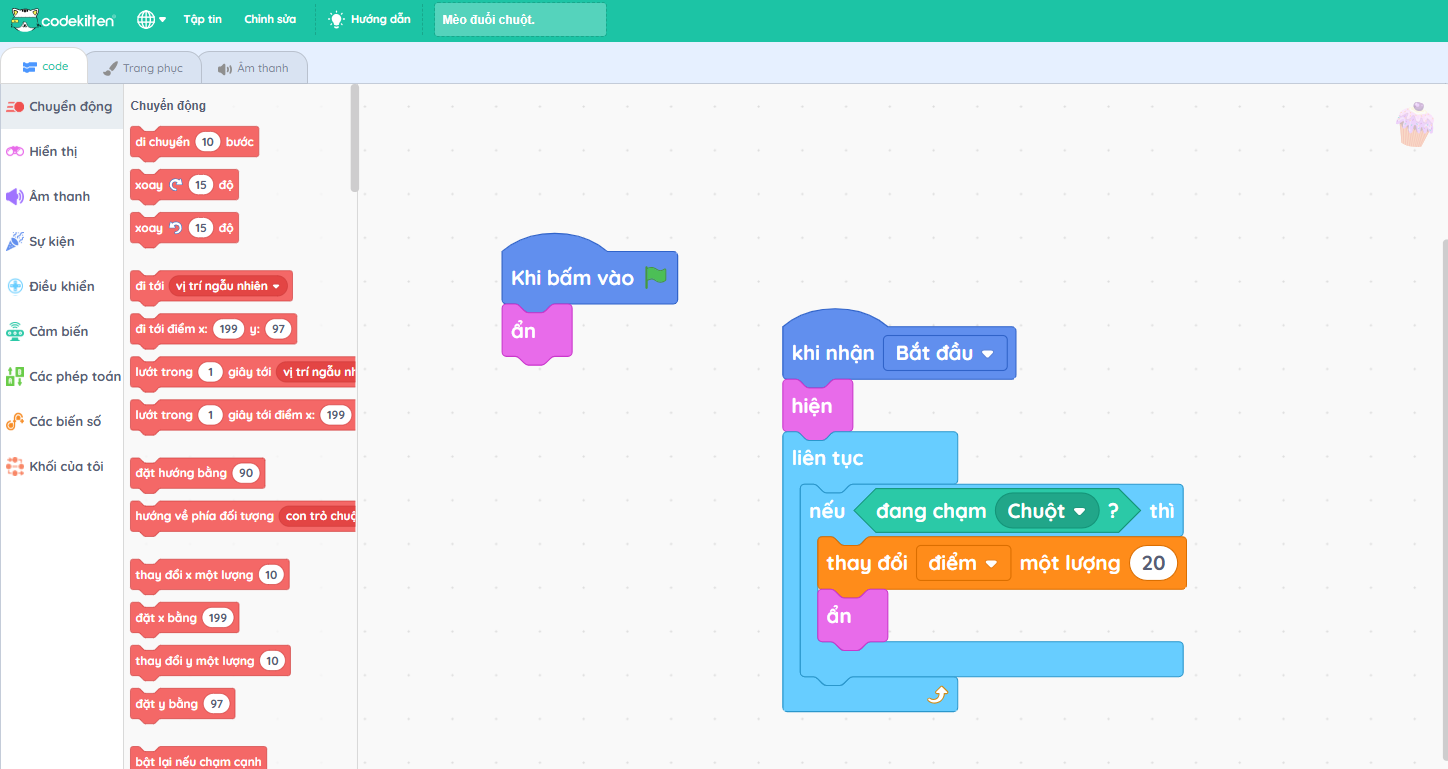Select the Các biến số category icon

tap(15, 422)
